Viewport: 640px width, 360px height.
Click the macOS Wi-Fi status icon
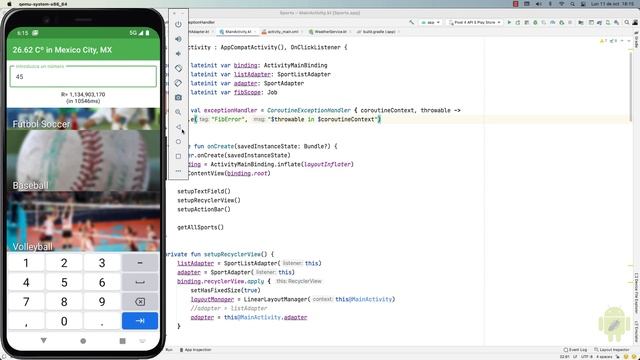[561, 4]
